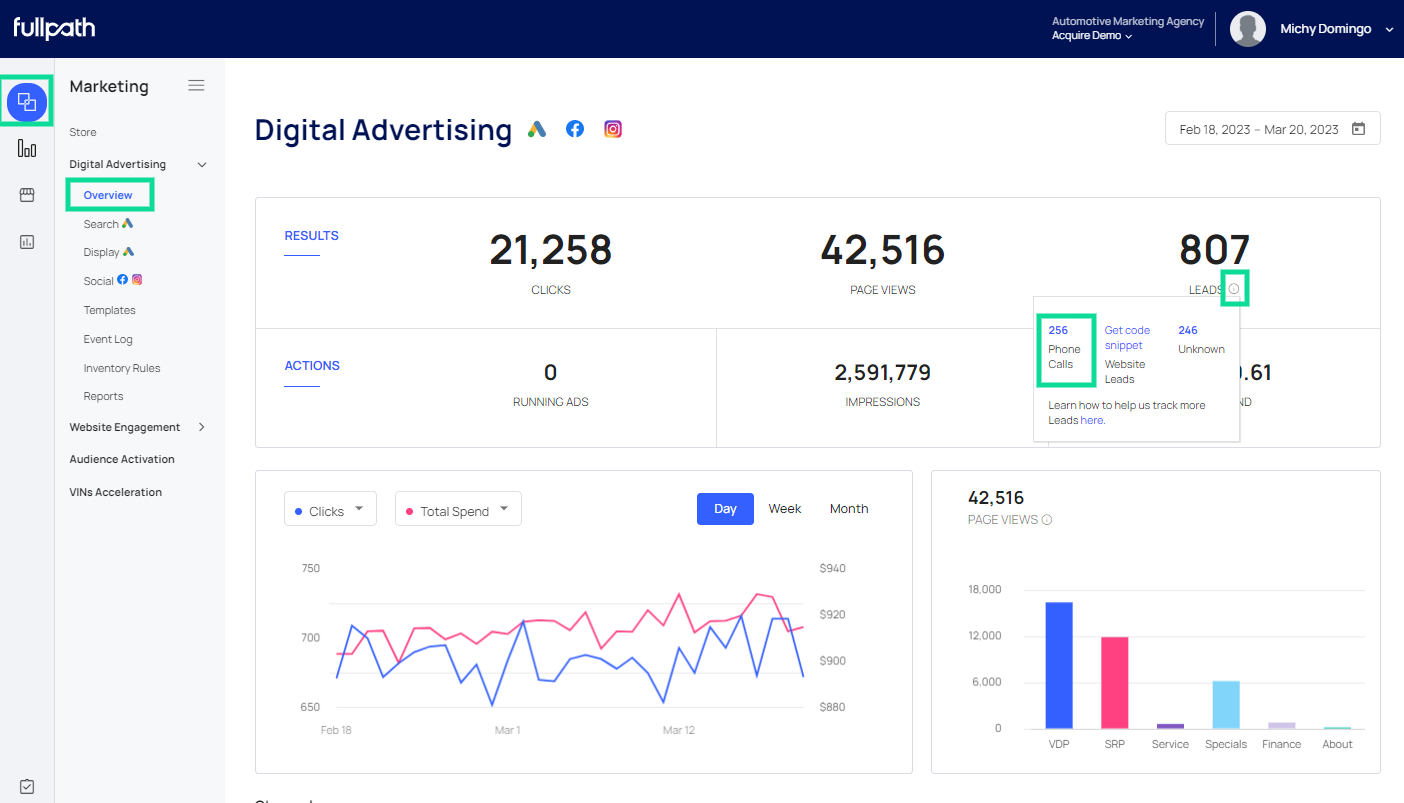Click the info icon next to Leads
The image size is (1404, 803).
coord(1234,289)
